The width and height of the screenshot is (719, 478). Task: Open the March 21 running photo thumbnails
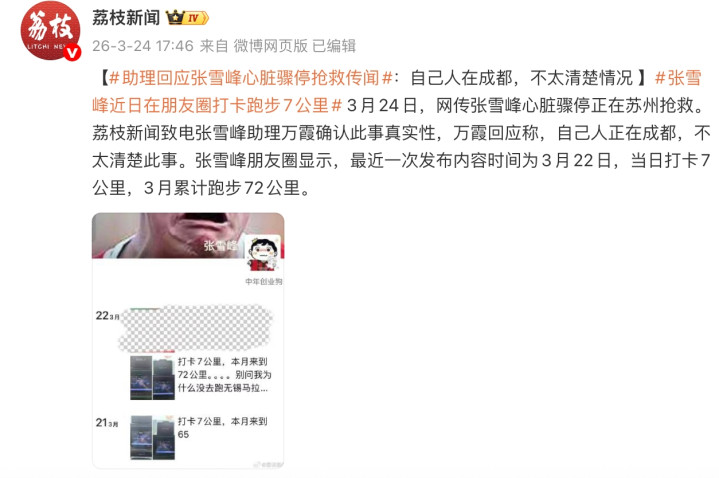coord(152,438)
